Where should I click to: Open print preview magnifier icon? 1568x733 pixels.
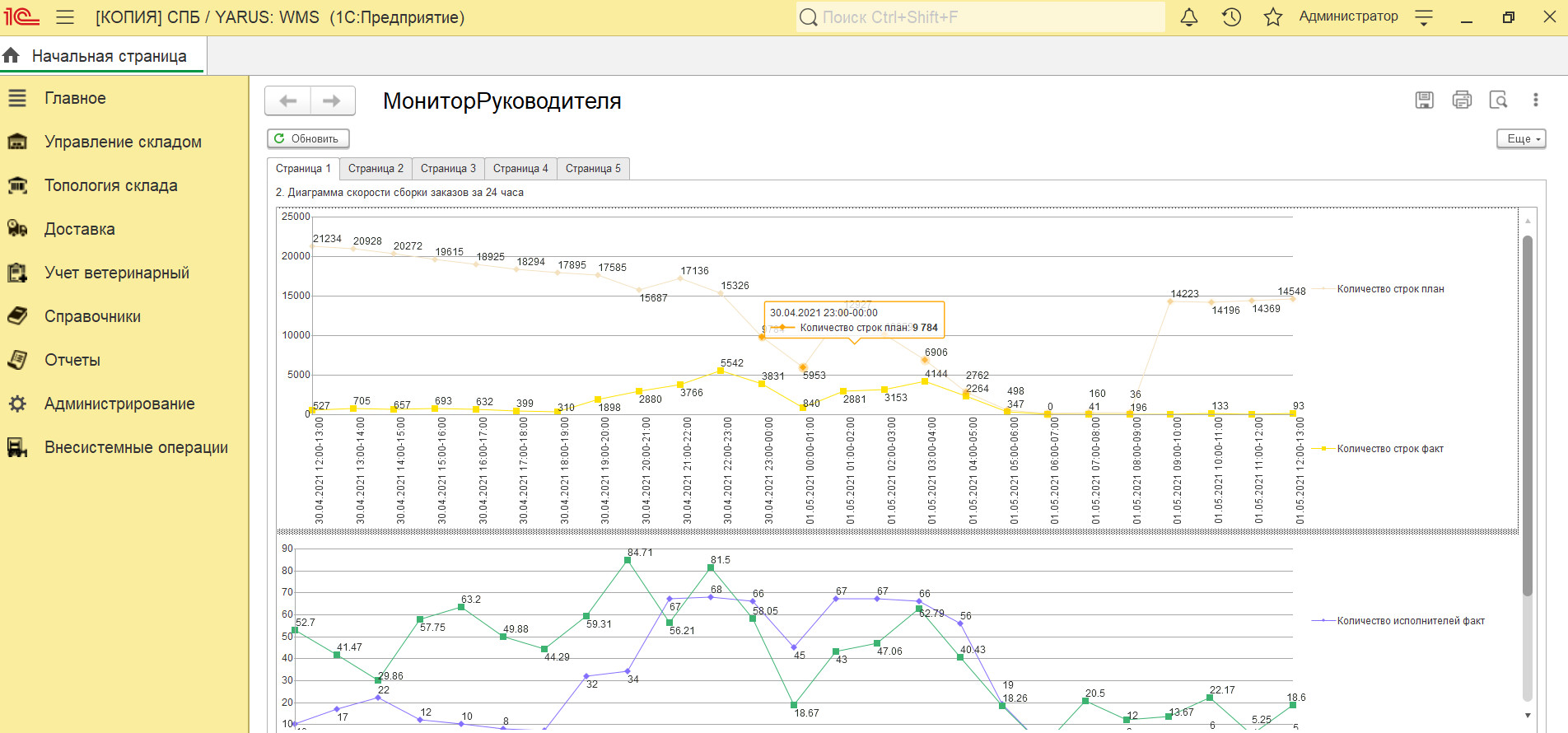(x=1499, y=100)
